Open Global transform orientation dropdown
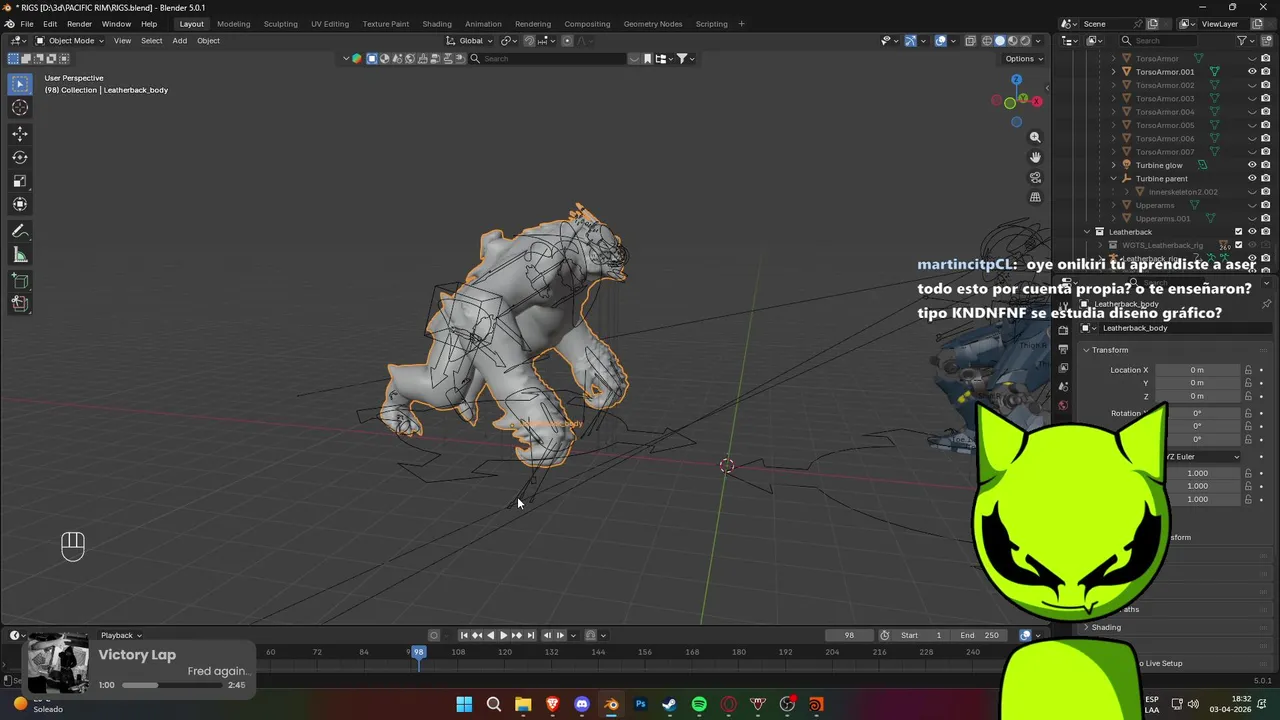The height and width of the screenshot is (720, 1280). [470, 41]
